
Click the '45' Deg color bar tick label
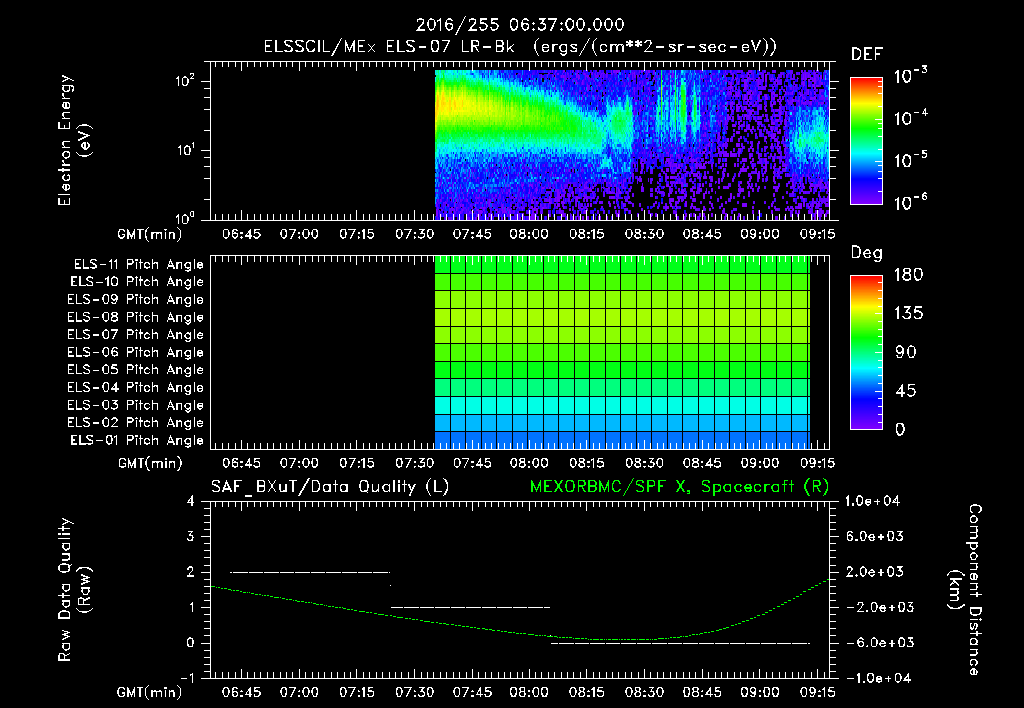905,391
